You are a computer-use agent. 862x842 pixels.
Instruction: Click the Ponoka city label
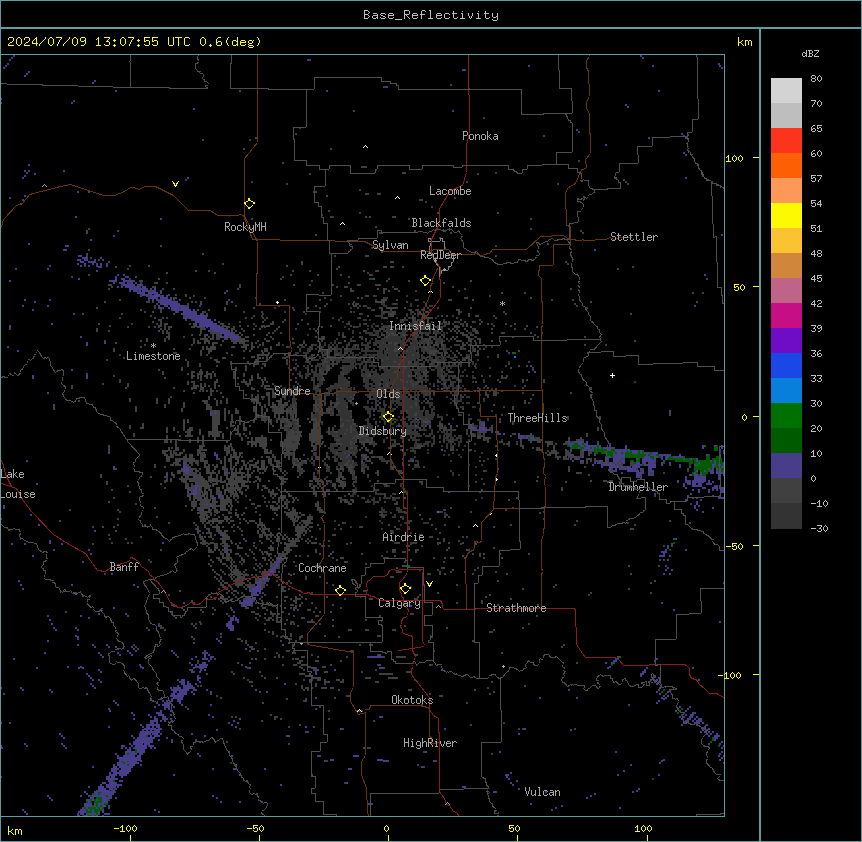480,136
